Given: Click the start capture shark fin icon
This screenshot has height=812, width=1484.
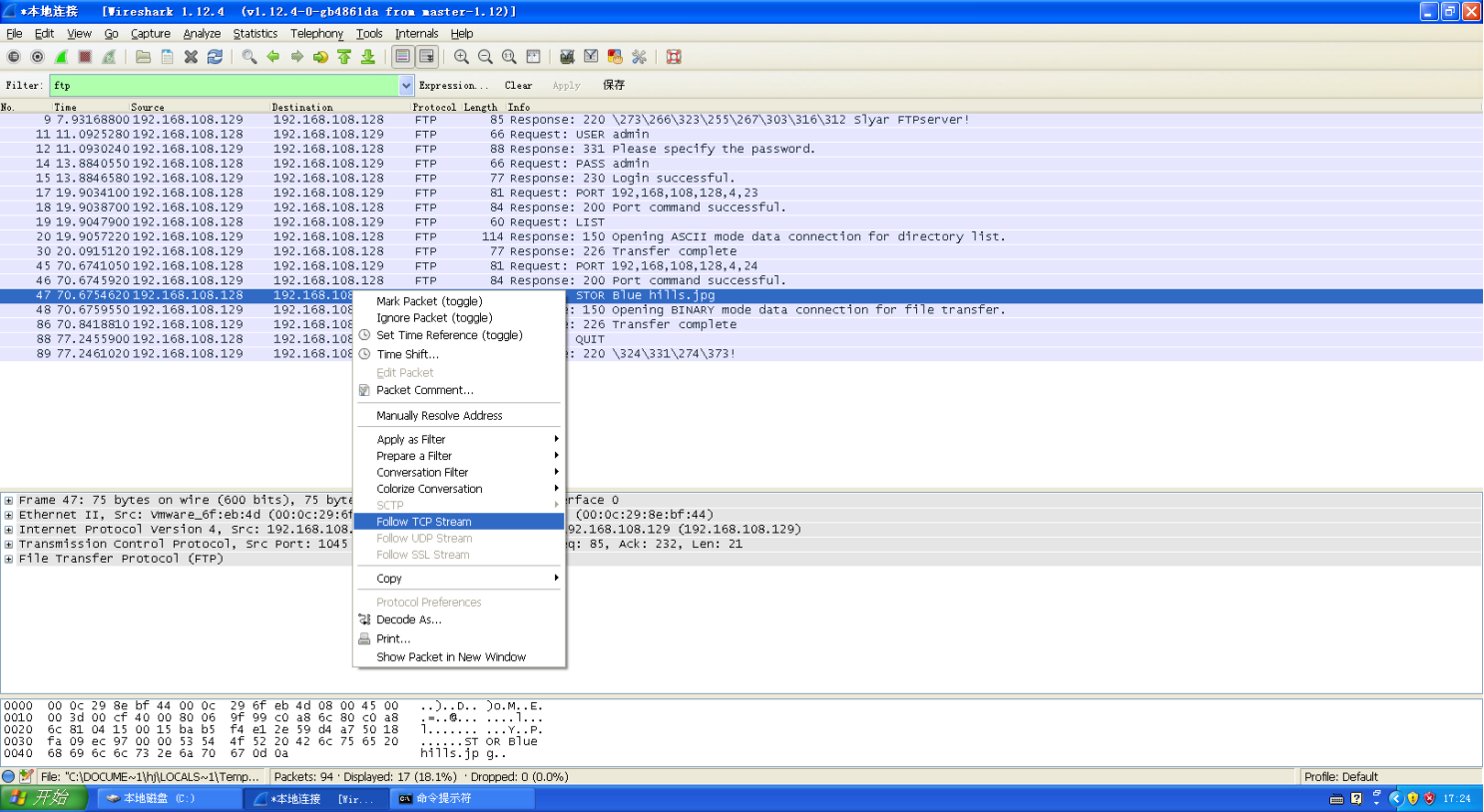Looking at the screenshot, I should point(61,57).
